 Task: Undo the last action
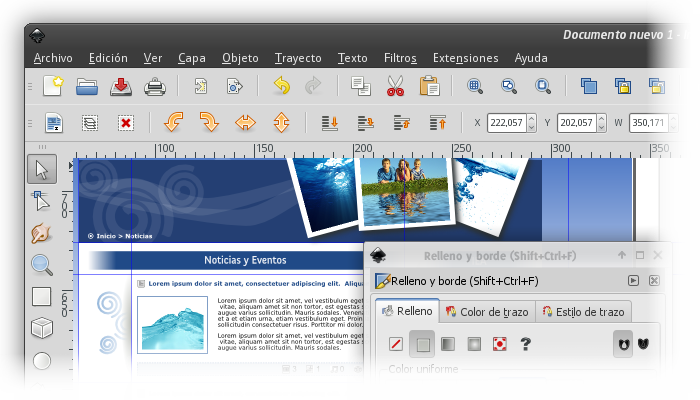click(282, 85)
